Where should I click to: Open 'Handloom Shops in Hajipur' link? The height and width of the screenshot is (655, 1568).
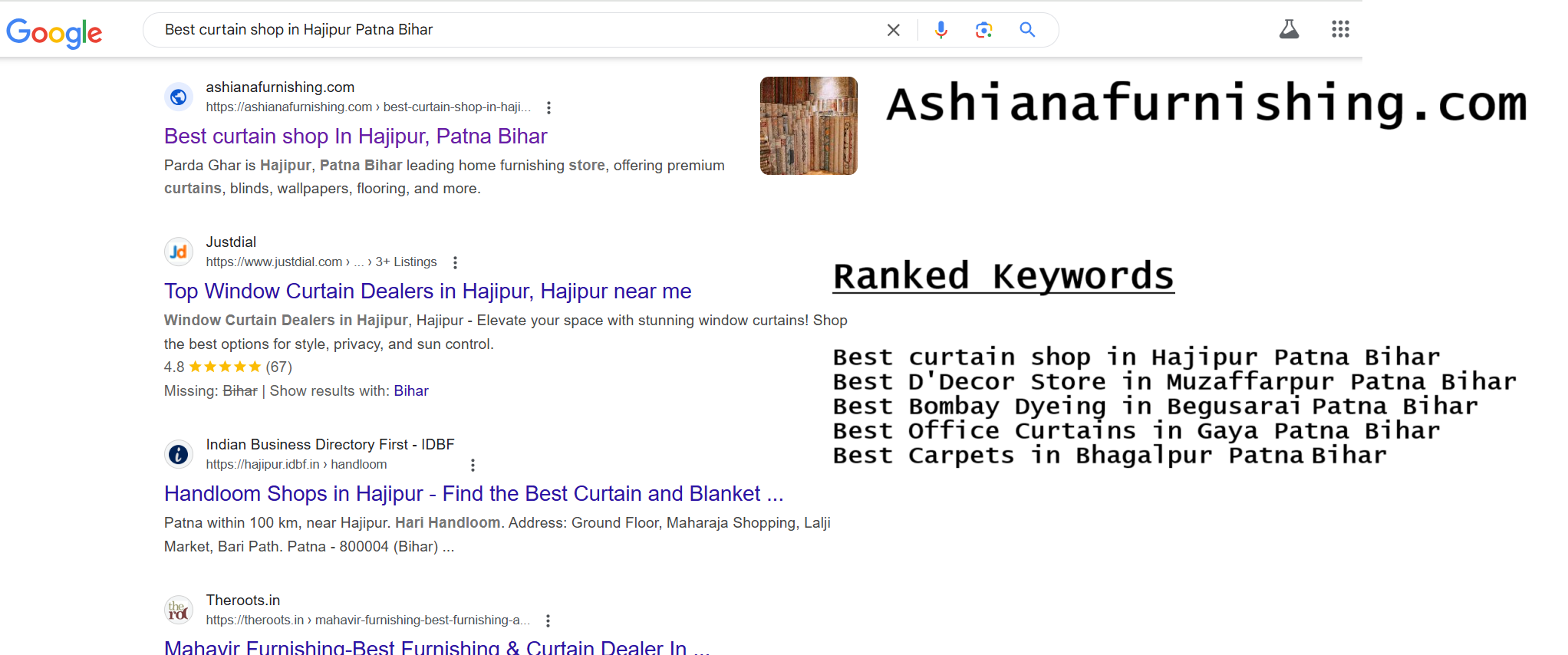(x=473, y=493)
